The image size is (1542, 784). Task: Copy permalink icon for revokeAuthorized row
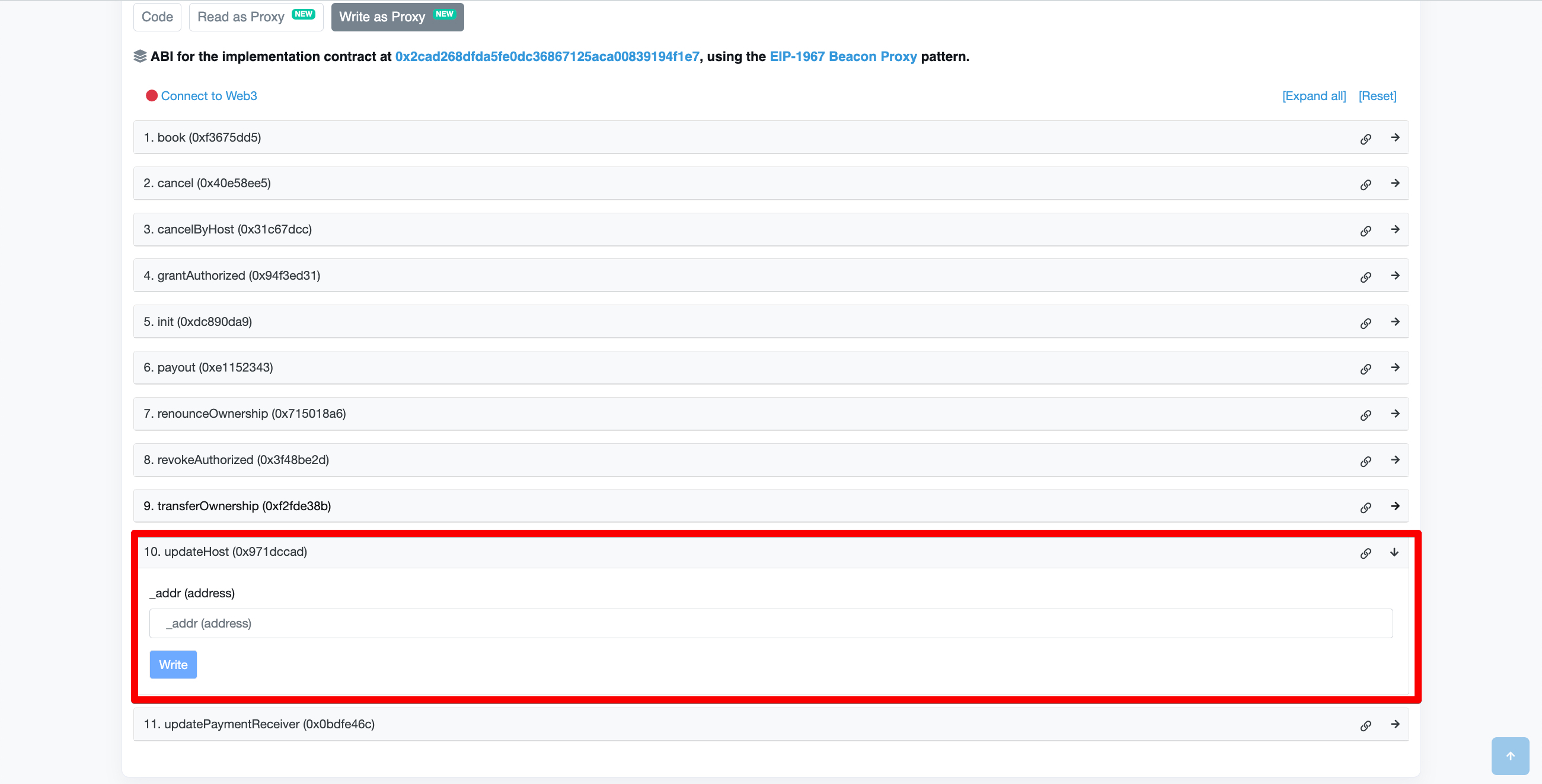pyautogui.click(x=1365, y=461)
